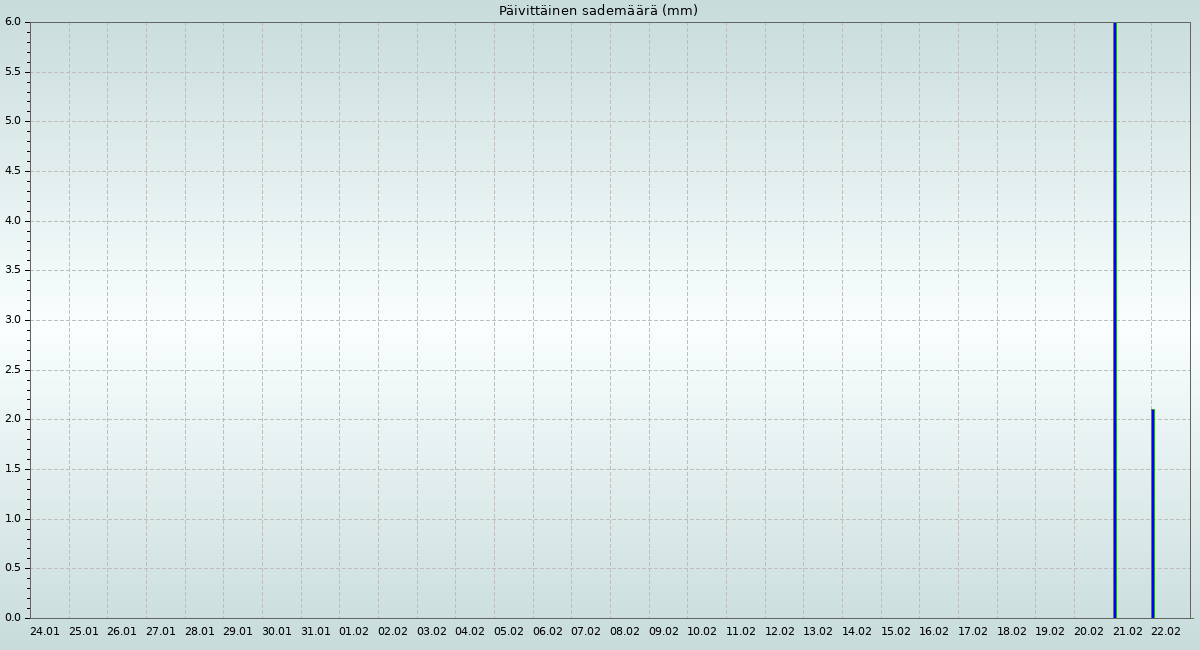Click the 01.02 date on the x-axis
Image resolution: width=1200 pixels, height=650 pixels.
point(354,632)
